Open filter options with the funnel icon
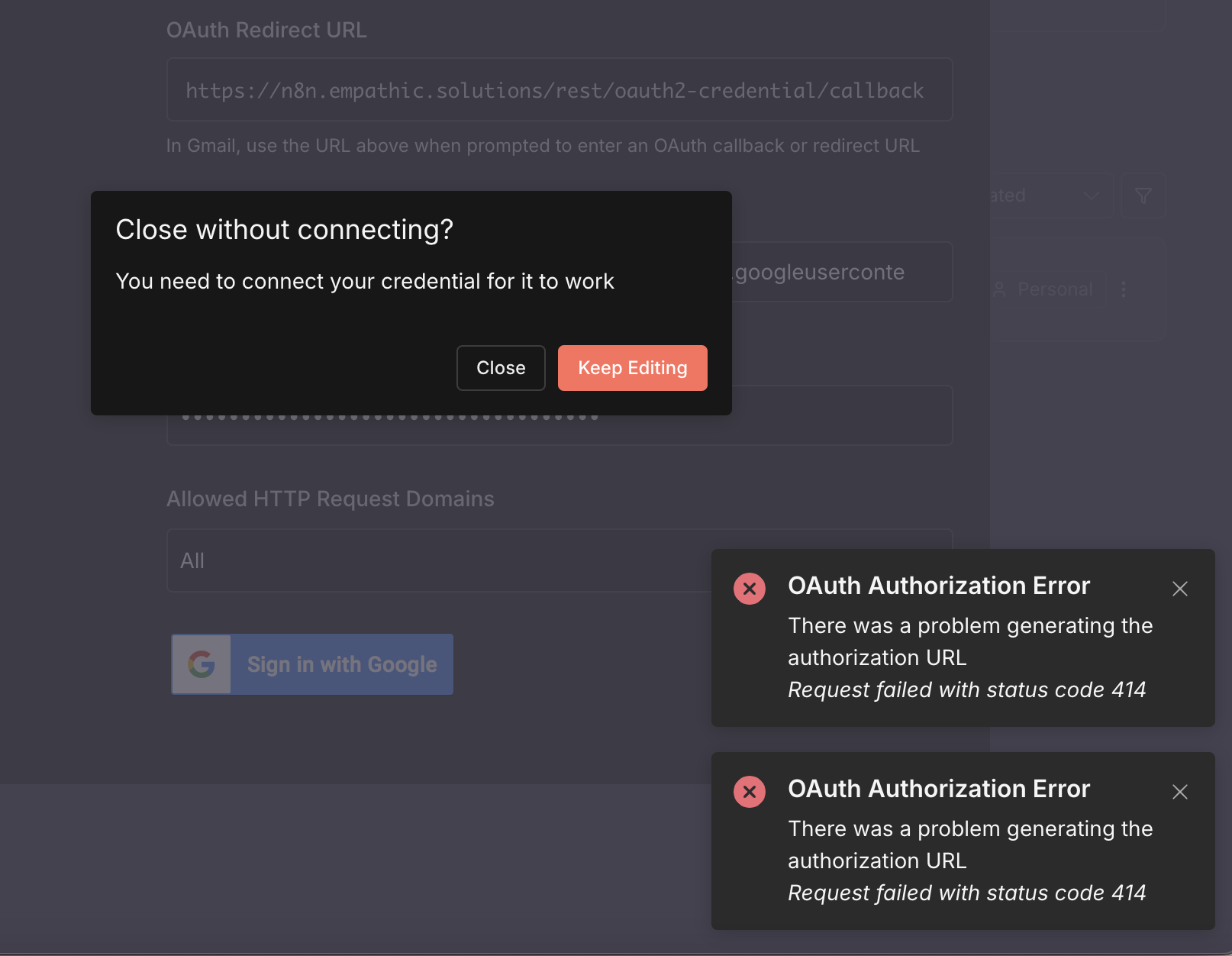This screenshot has width=1232, height=956. click(1143, 195)
